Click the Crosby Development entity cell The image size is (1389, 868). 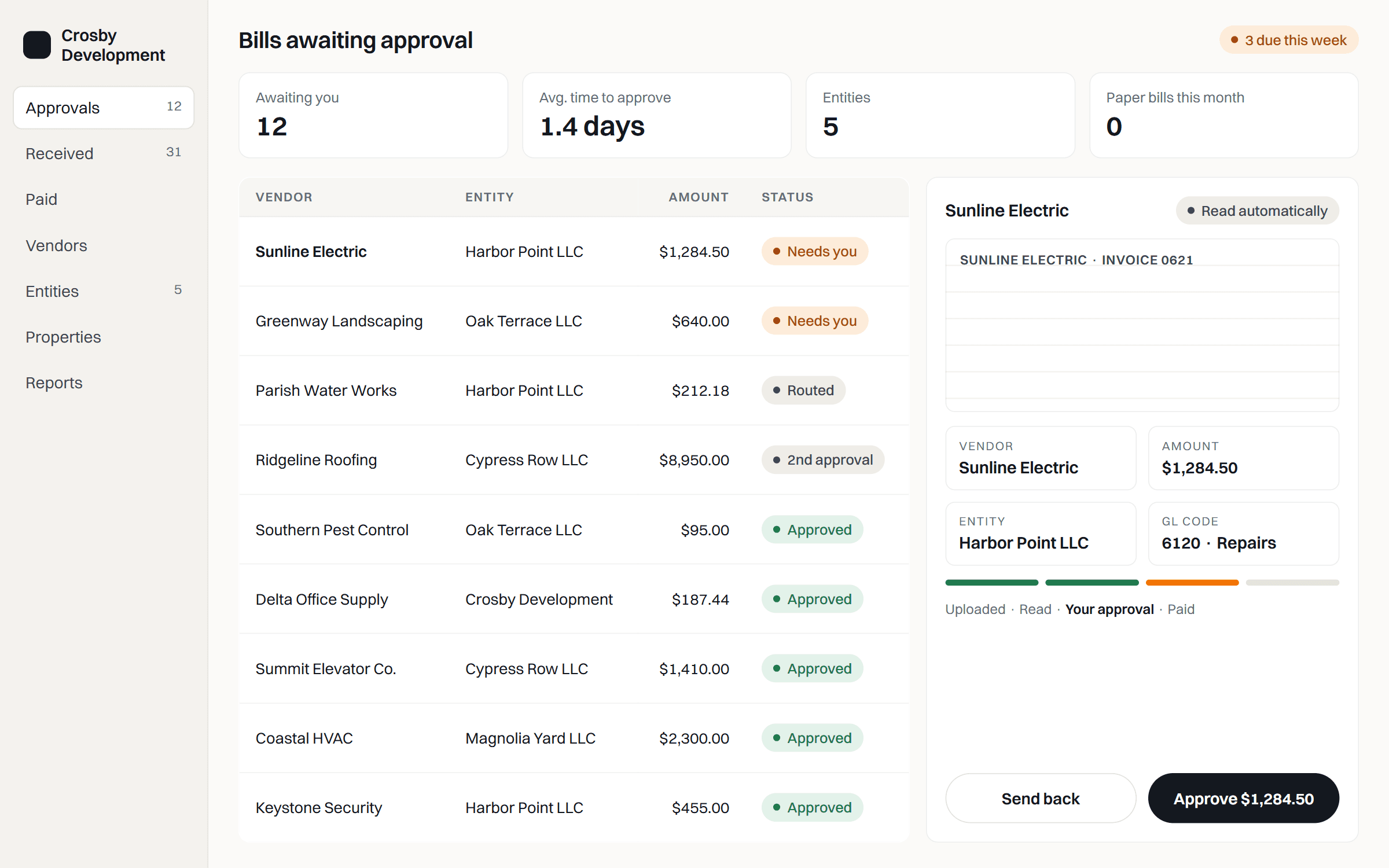(x=539, y=599)
